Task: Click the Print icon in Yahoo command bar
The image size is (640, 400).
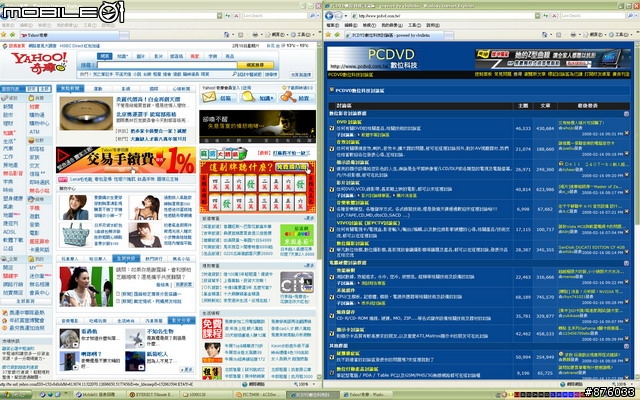Action: point(255,35)
